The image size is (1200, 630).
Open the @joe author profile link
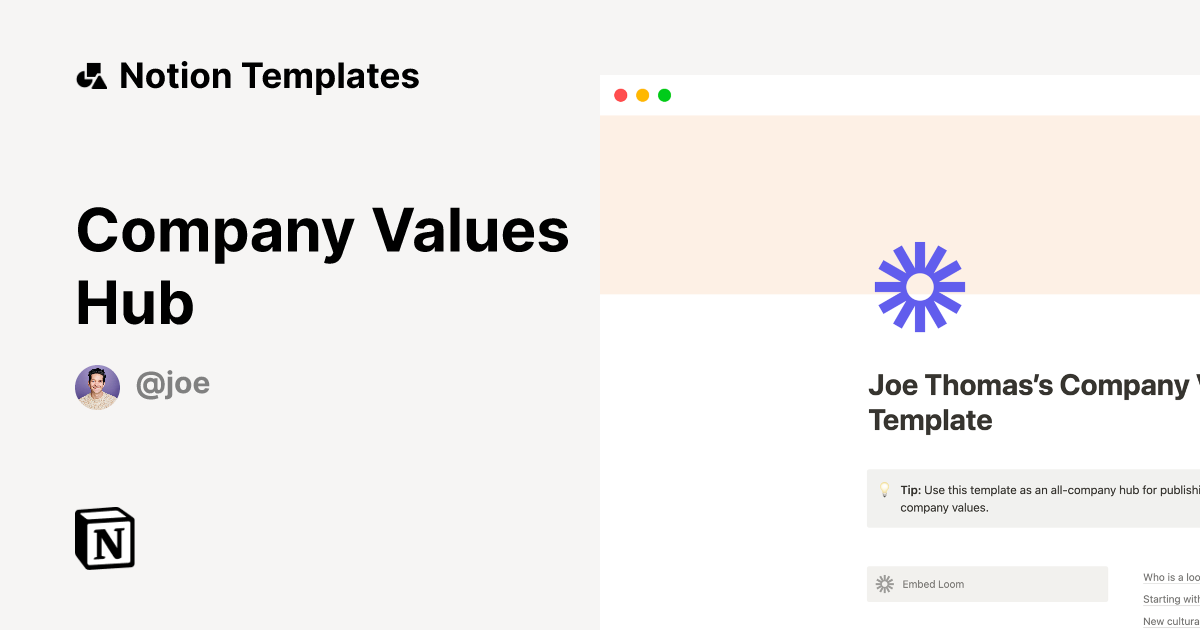173,383
